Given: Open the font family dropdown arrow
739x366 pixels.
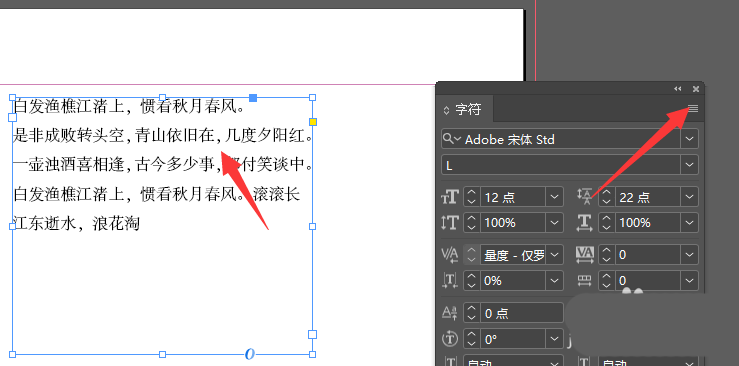Looking at the screenshot, I should click(690, 139).
